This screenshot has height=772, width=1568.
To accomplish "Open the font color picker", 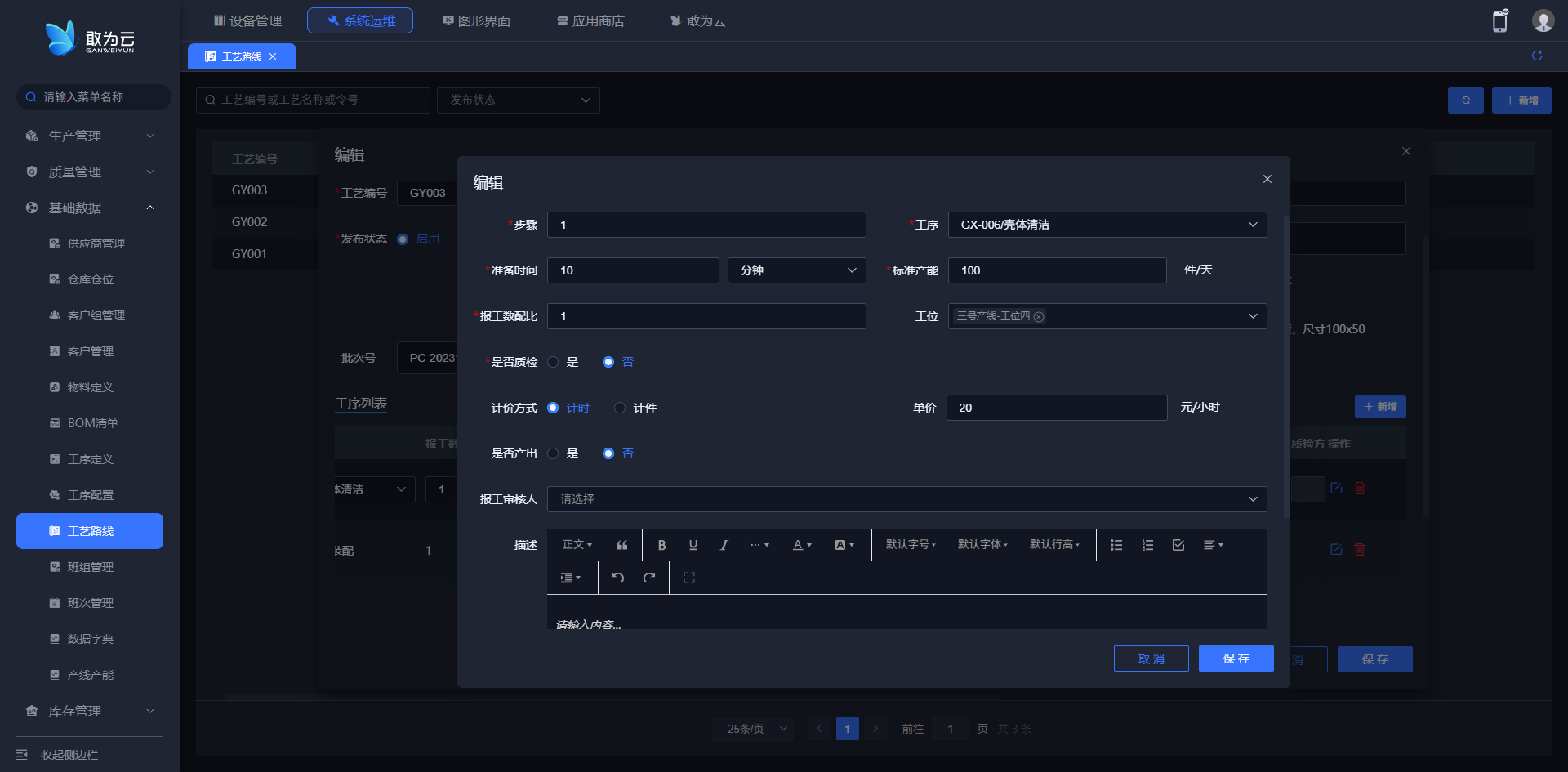I will (802, 545).
